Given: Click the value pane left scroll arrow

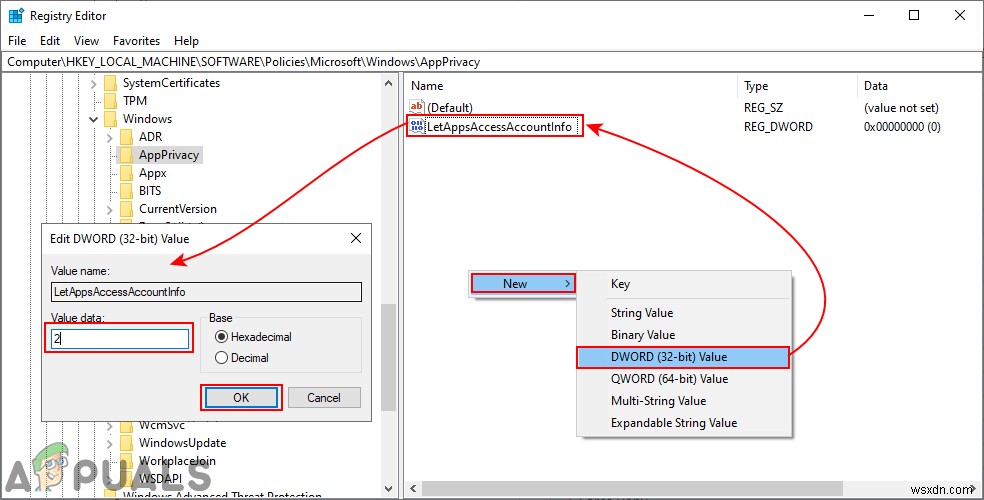Looking at the screenshot, I should pos(414,488).
